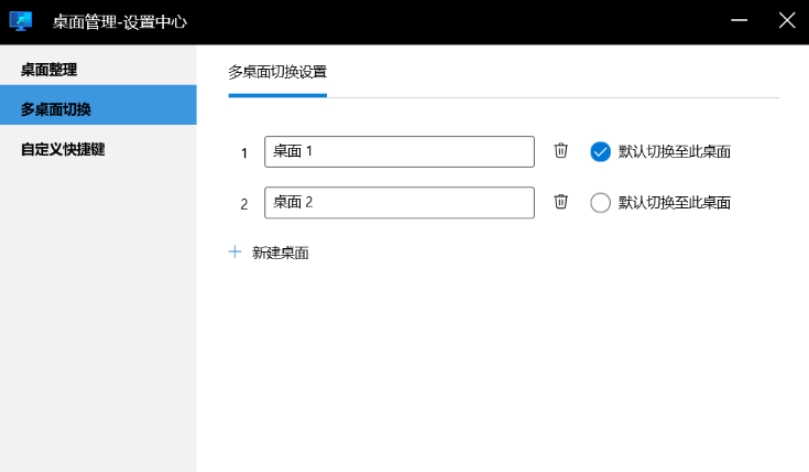The width and height of the screenshot is (809, 472).
Task: Click the 桌面管理-设置中心 window title
Action: tap(119, 22)
